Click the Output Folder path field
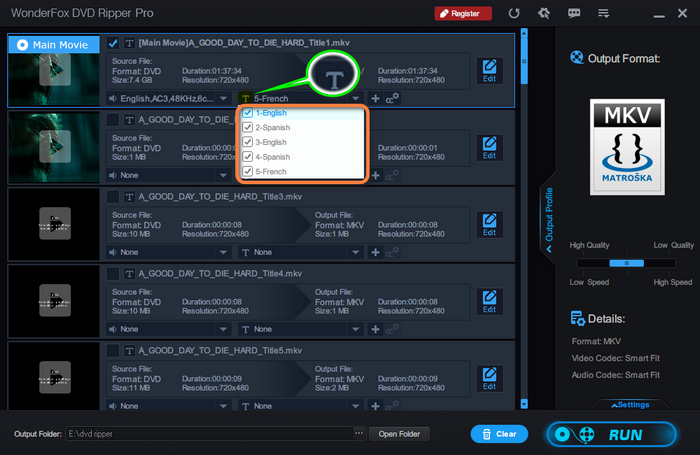Image resolution: width=700 pixels, height=455 pixels. (x=209, y=434)
